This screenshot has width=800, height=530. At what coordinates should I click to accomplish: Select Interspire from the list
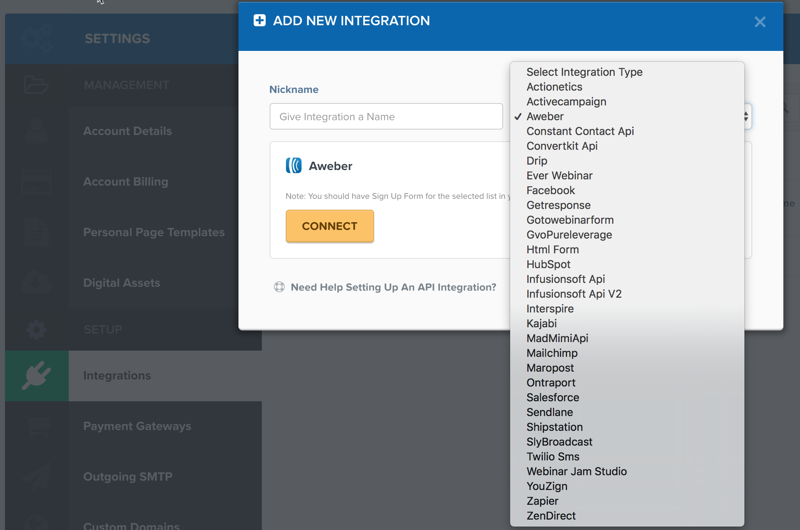click(627, 309)
